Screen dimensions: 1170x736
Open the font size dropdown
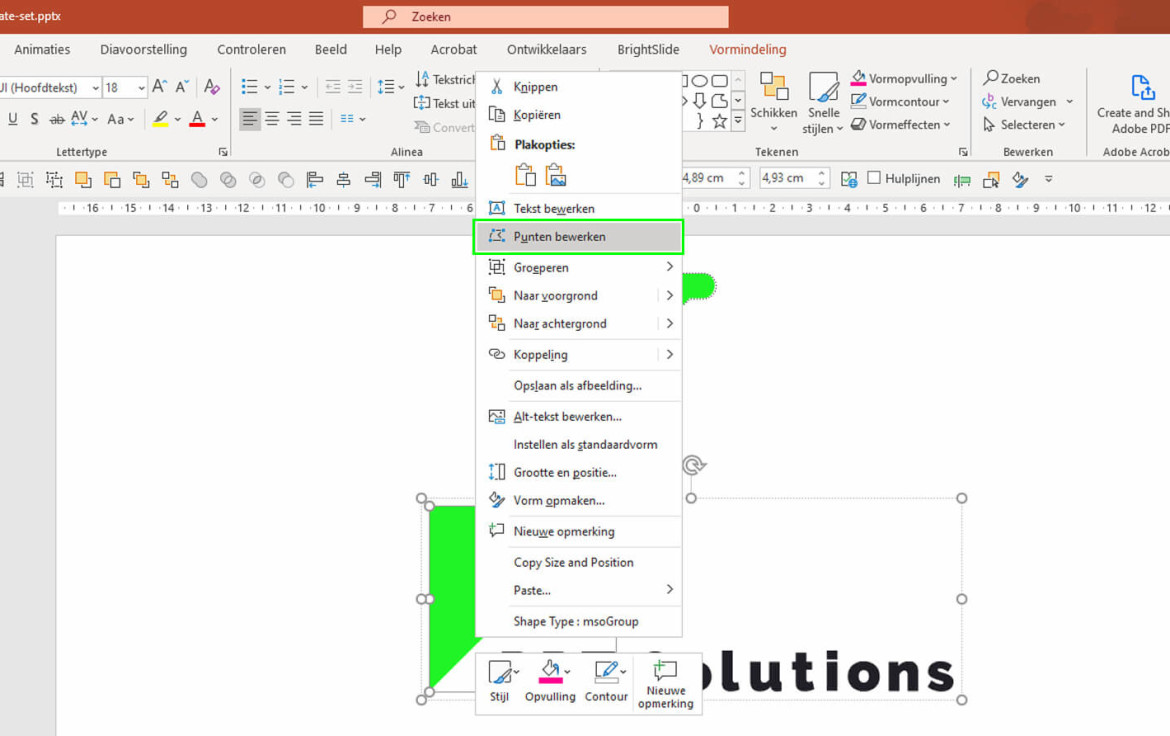pos(141,87)
